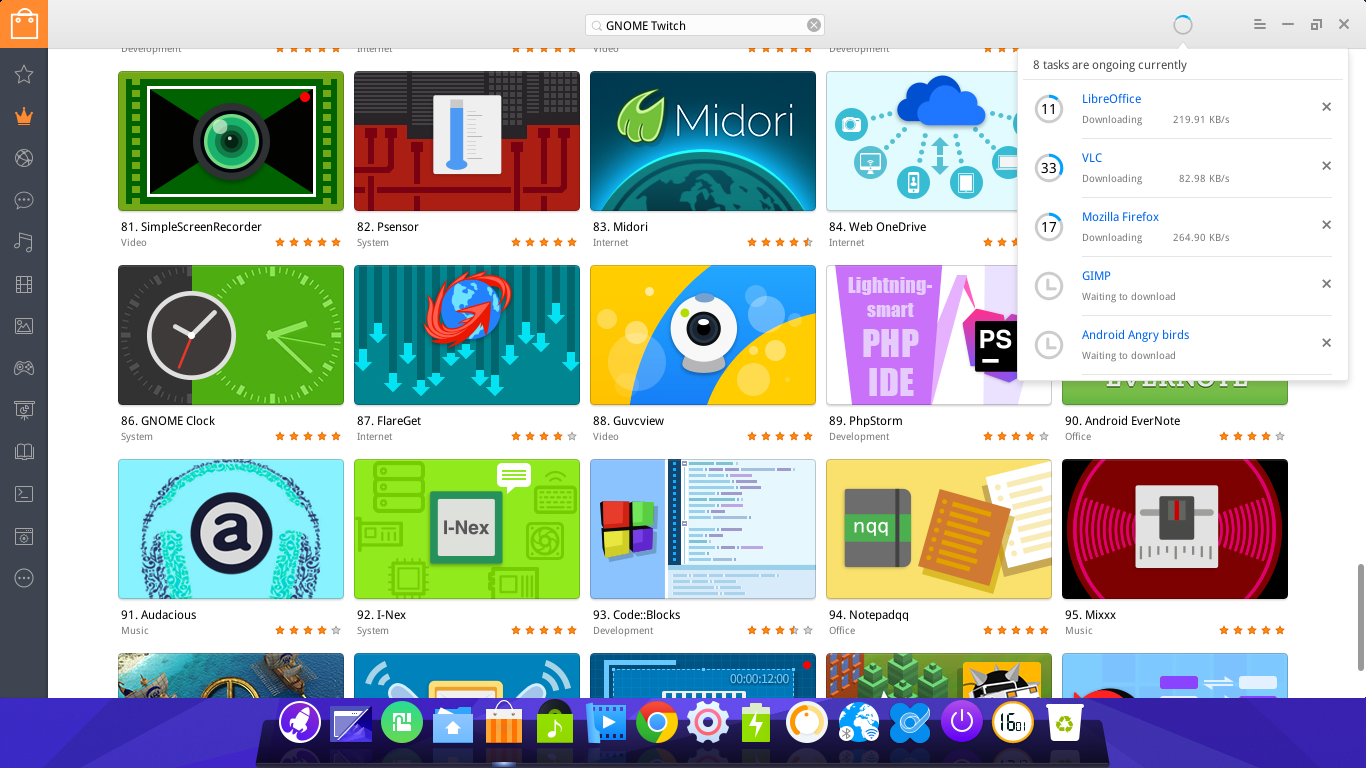The width and height of the screenshot is (1366, 768).
Task: Open the FlareGet app thumbnail
Action: tap(467, 335)
